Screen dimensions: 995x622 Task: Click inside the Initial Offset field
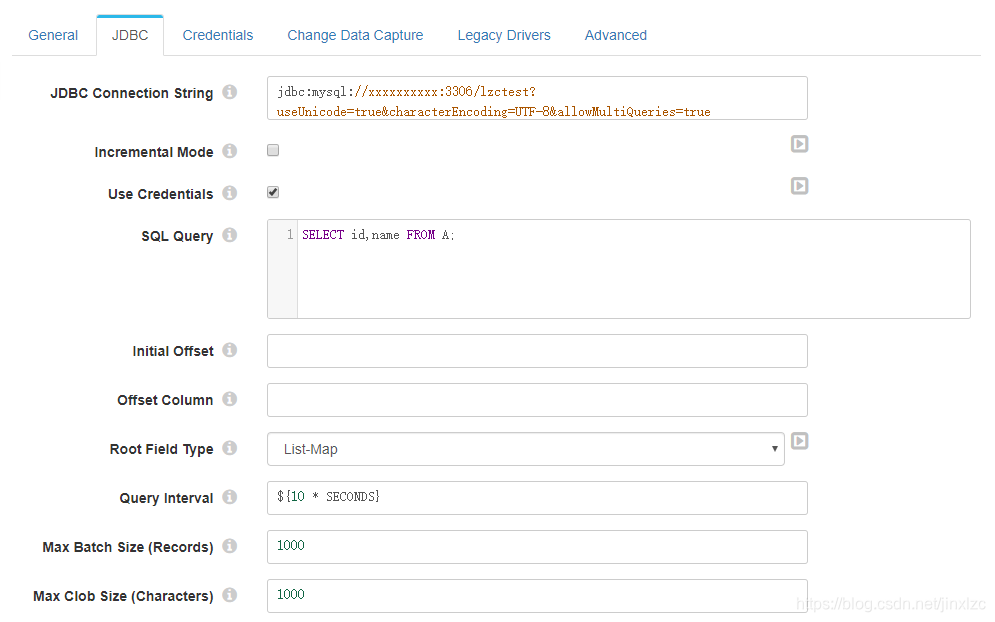point(536,351)
